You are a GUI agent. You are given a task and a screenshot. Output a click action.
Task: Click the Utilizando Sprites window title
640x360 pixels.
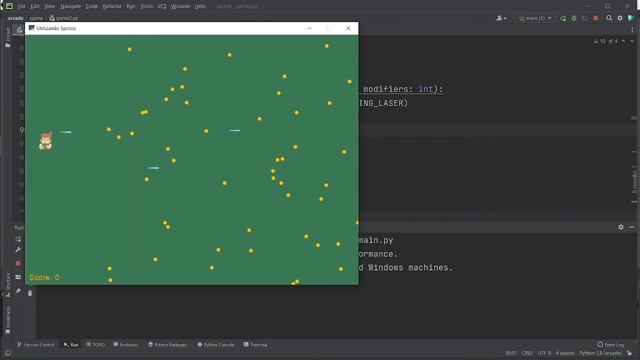click(x=56, y=28)
